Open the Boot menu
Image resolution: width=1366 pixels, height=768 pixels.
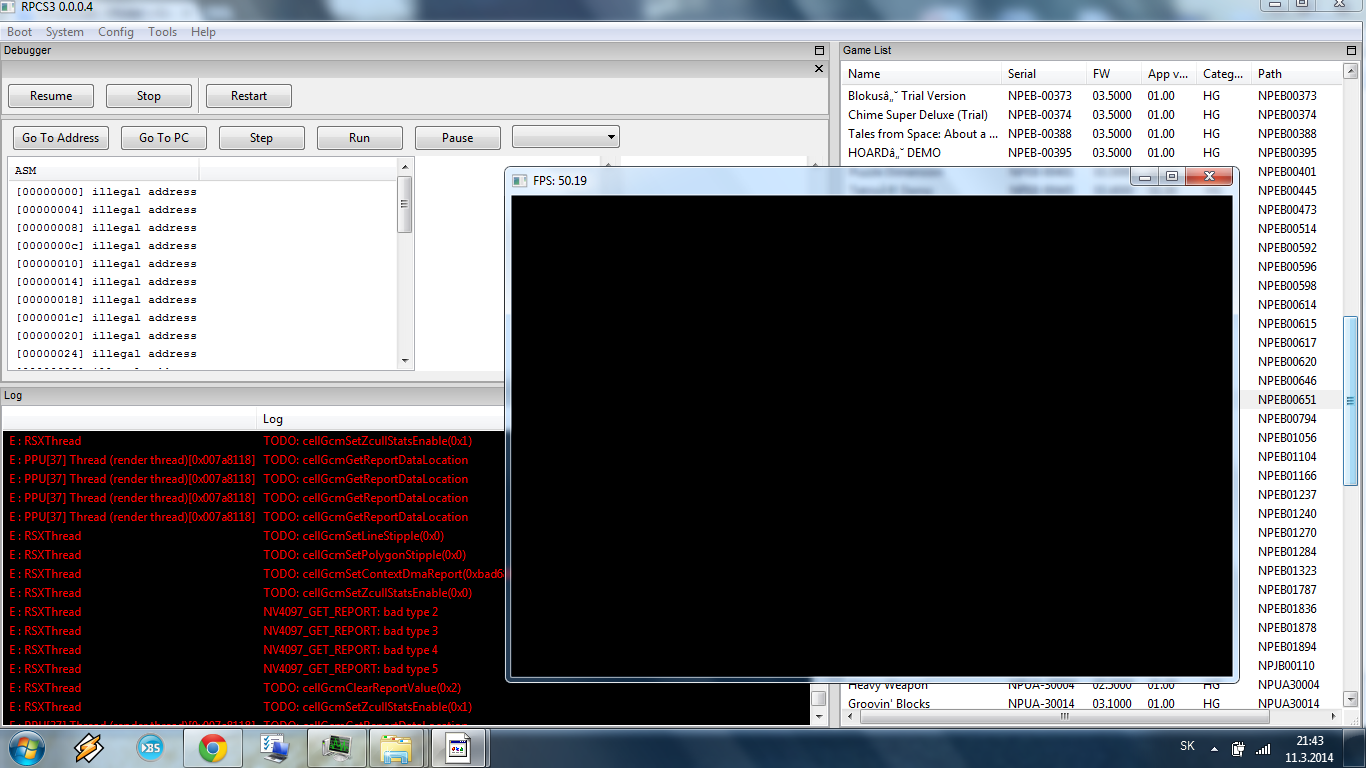click(20, 32)
